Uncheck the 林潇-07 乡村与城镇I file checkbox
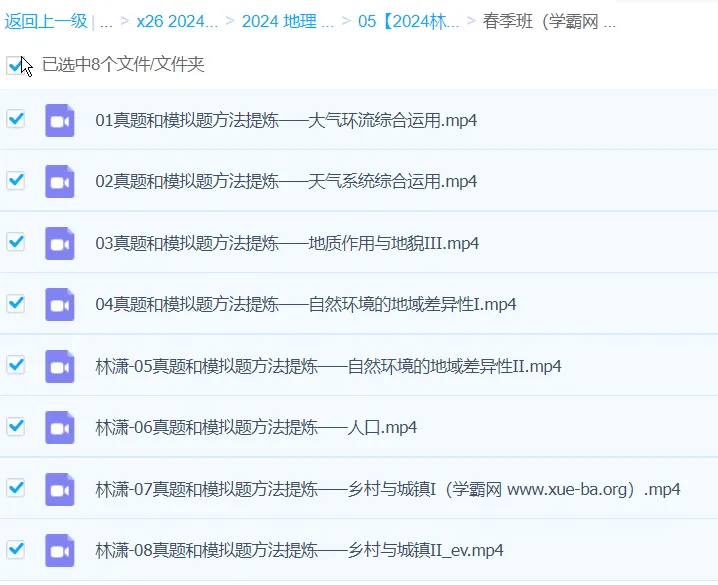Image resolution: width=718 pixels, height=585 pixels. pos(16,488)
